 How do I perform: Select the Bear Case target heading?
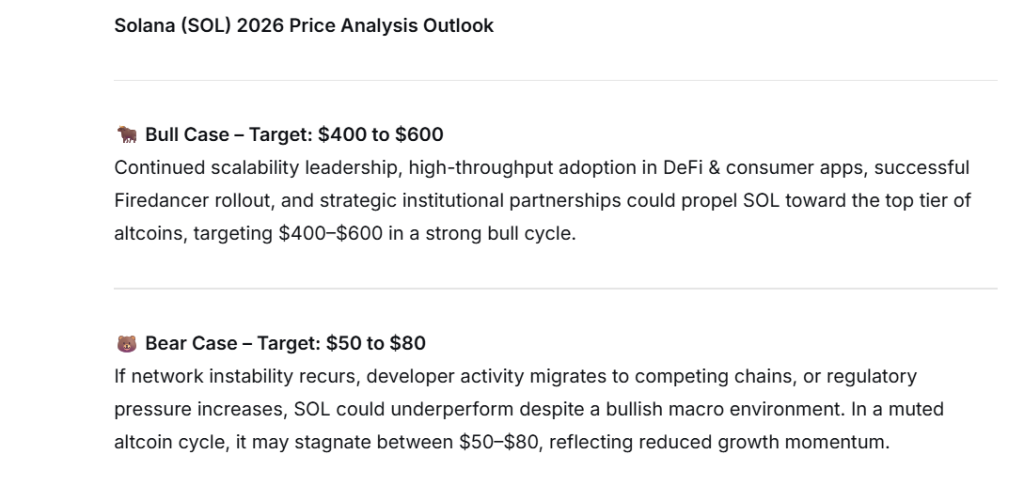[x=285, y=344]
